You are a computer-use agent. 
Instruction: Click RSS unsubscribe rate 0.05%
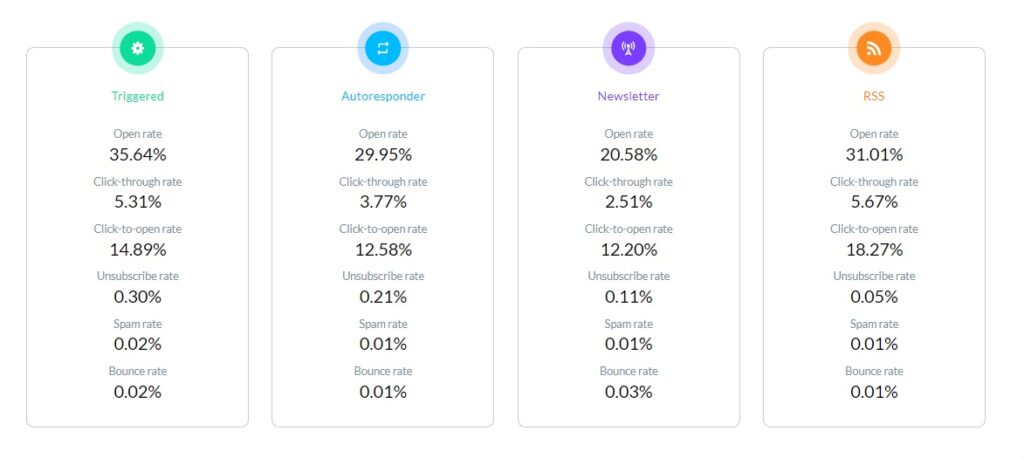[x=874, y=297]
